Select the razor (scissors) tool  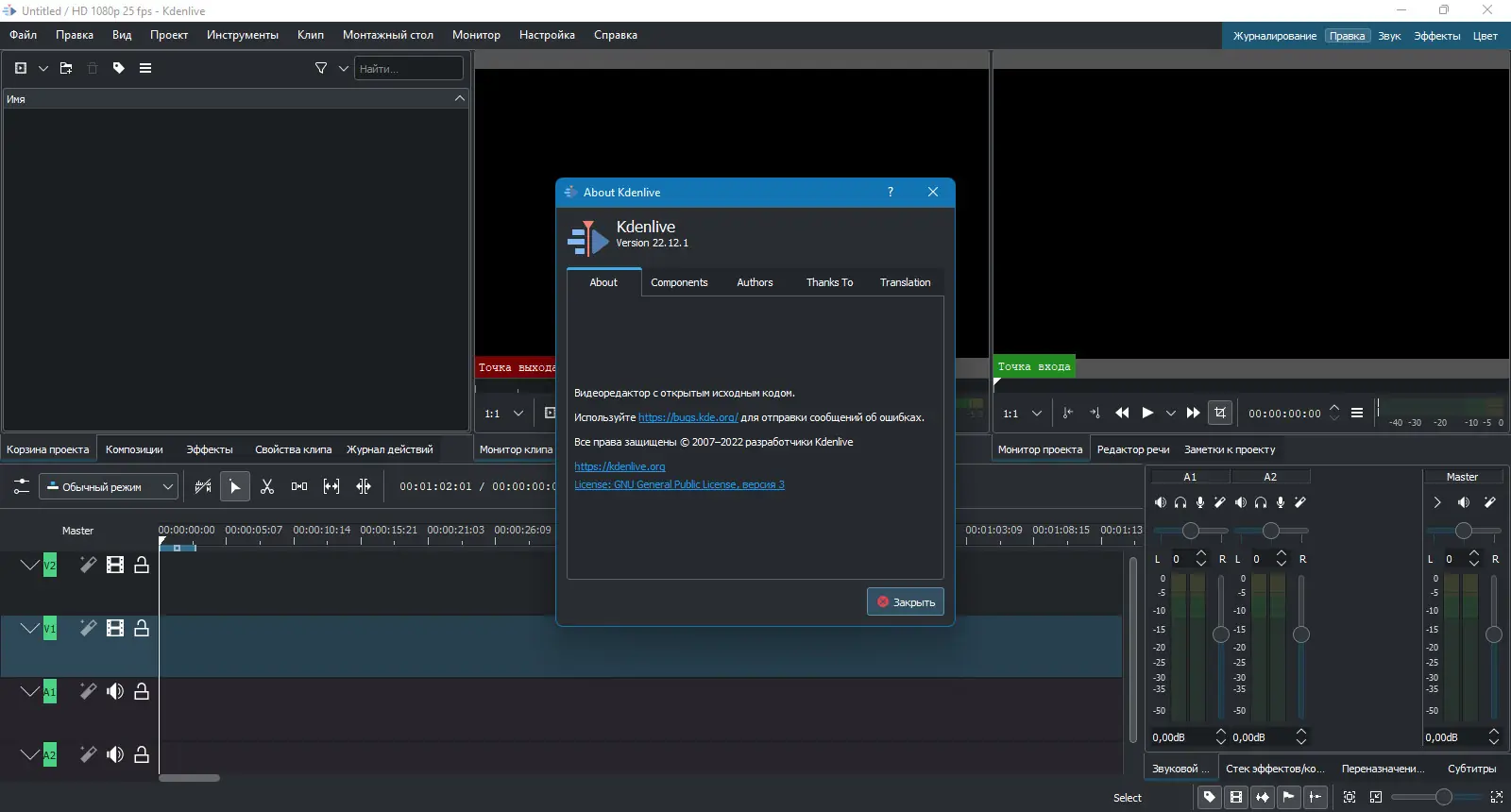point(267,486)
